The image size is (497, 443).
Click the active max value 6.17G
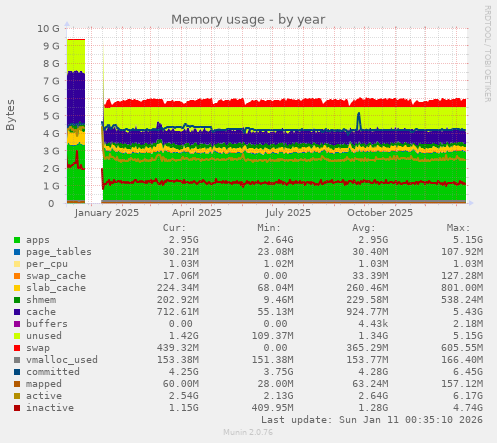coord(468,396)
